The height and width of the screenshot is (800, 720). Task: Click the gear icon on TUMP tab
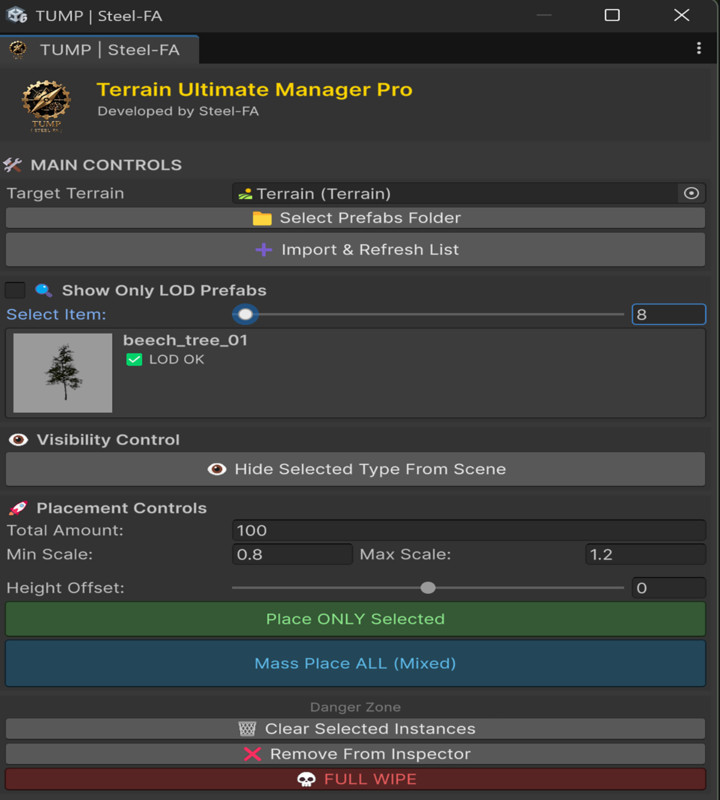coord(18,49)
